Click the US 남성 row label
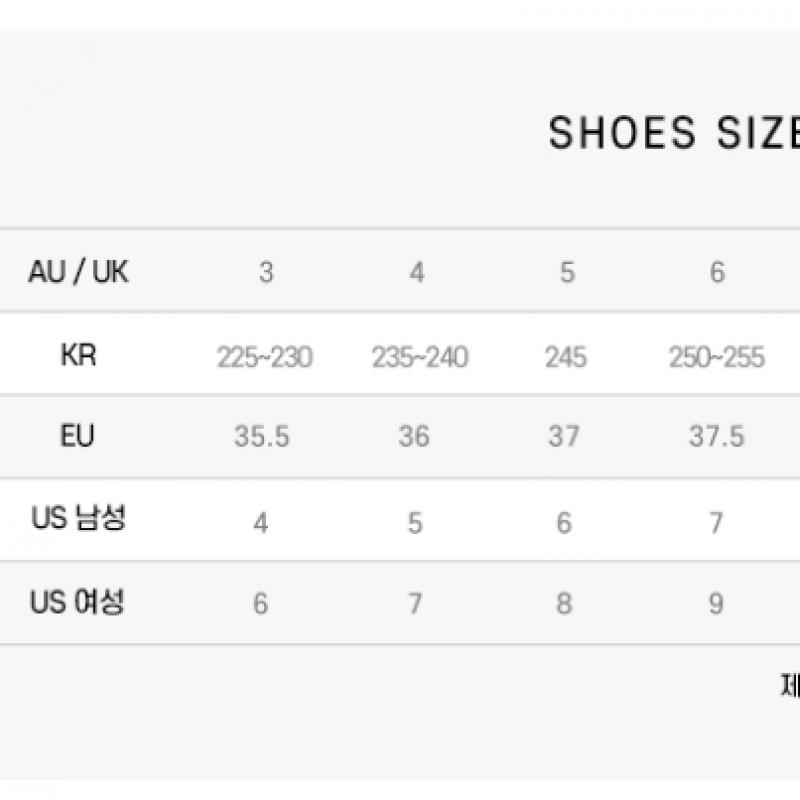 78,520
